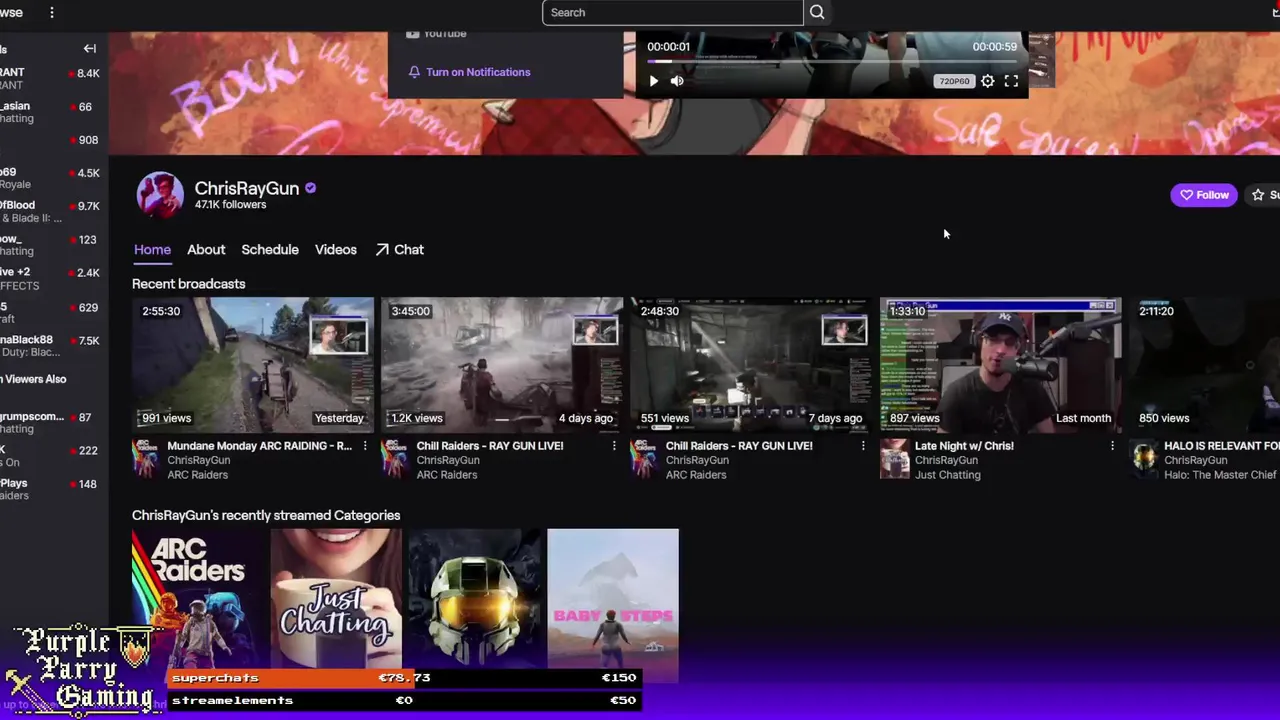Follow ChrisRayGun
The height and width of the screenshot is (720, 1280).
tap(1204, 195)
